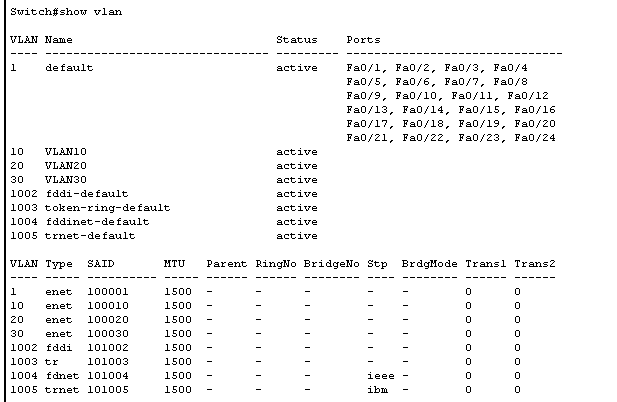The height and width of the screenshot is (402, 617).
Task: Click the MTU column header
Action: coord(174,264)
